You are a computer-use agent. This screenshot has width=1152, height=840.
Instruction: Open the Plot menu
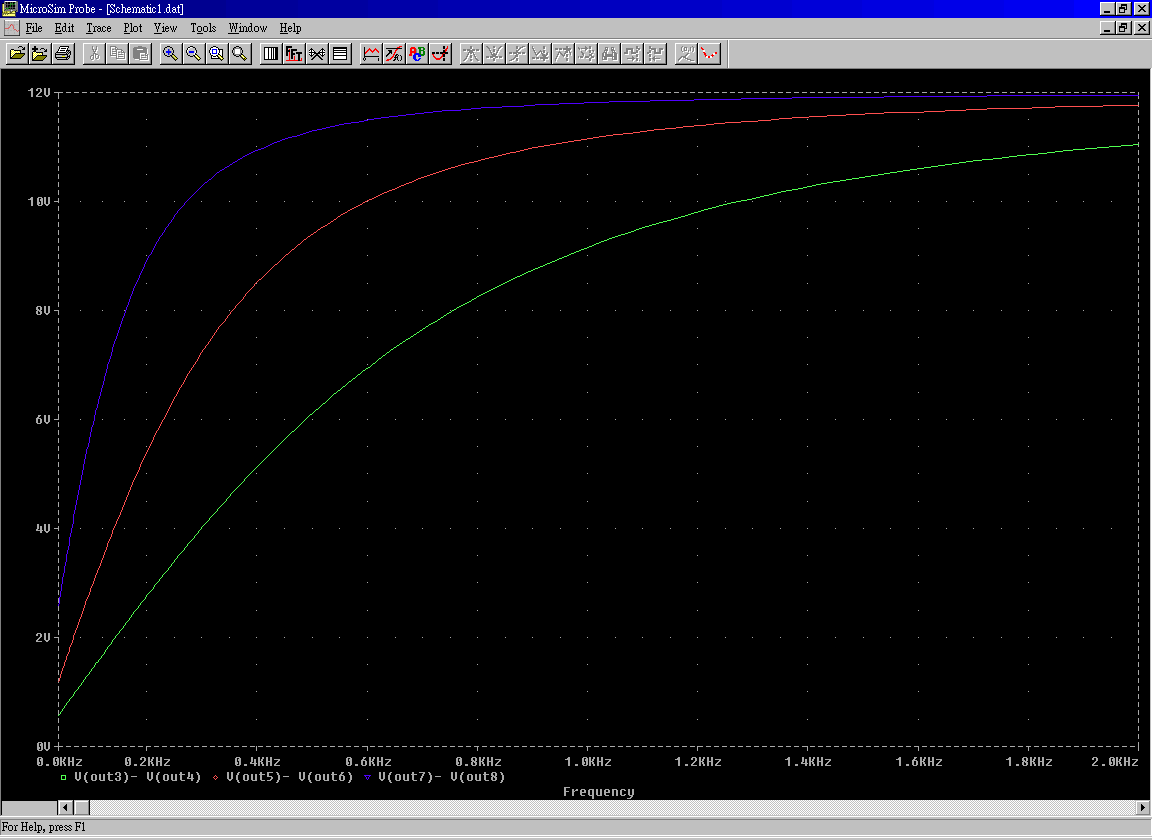[x=133, y=28]
